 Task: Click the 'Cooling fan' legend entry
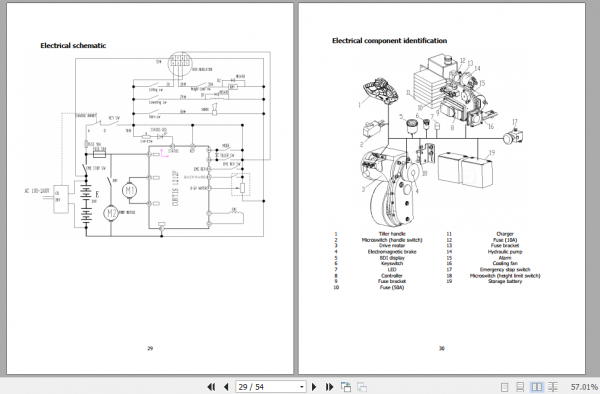505,264
